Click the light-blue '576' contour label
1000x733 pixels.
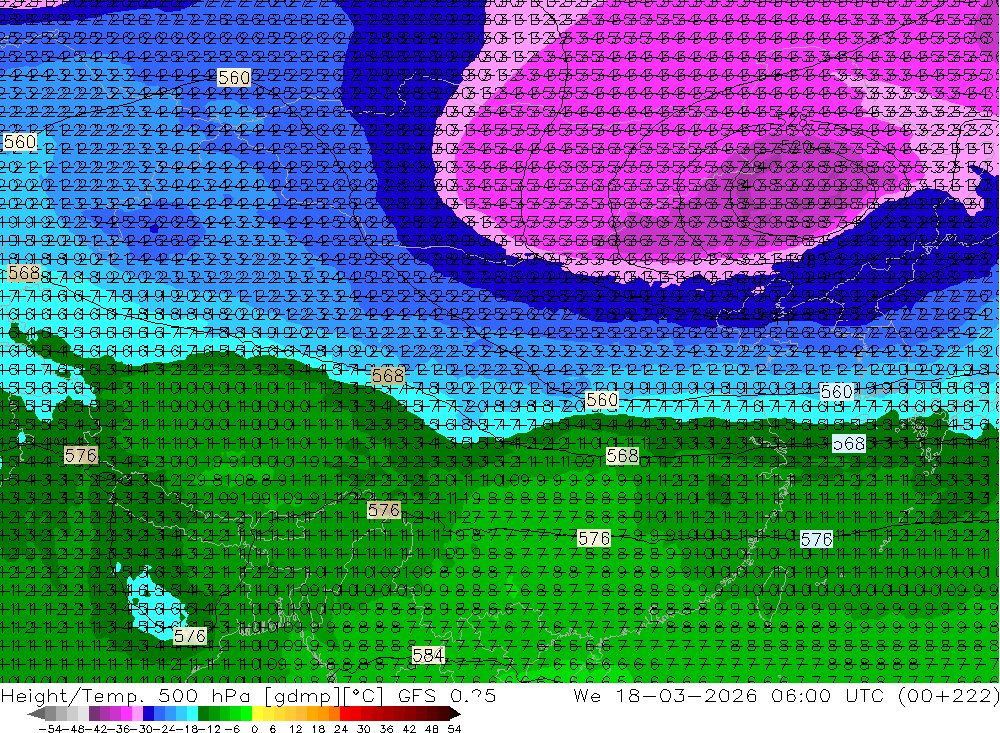point(816,539)
